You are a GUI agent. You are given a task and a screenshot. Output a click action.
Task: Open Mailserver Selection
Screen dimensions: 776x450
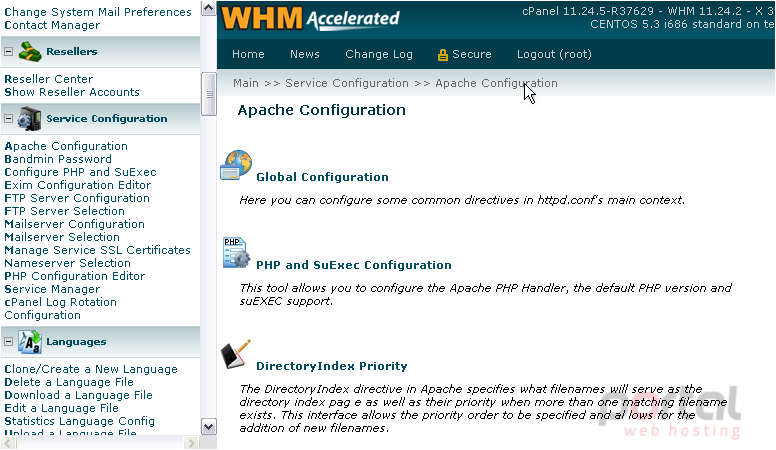(62, 237)
